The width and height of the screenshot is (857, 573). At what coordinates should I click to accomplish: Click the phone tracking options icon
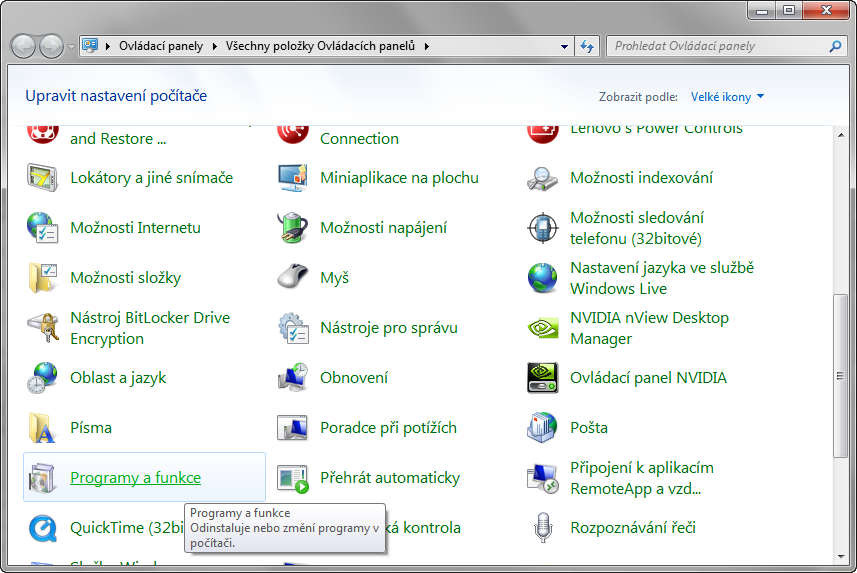tap(542, 228)
